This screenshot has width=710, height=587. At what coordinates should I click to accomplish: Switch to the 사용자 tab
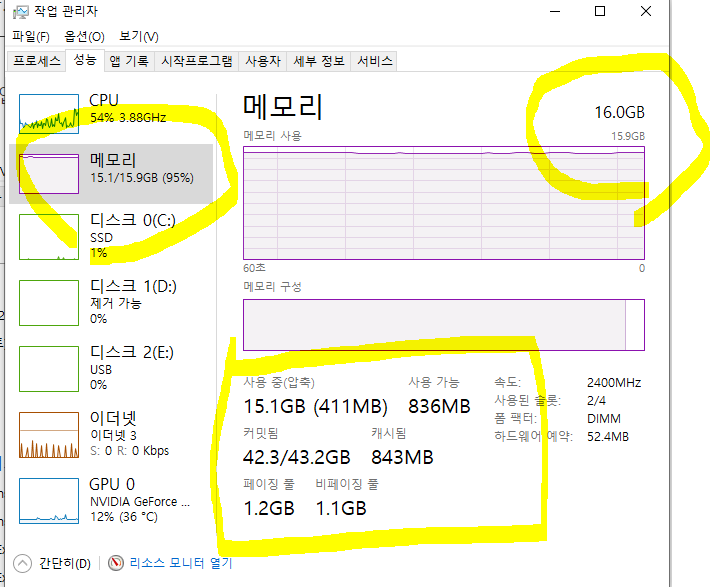click(x=263, y=61)
